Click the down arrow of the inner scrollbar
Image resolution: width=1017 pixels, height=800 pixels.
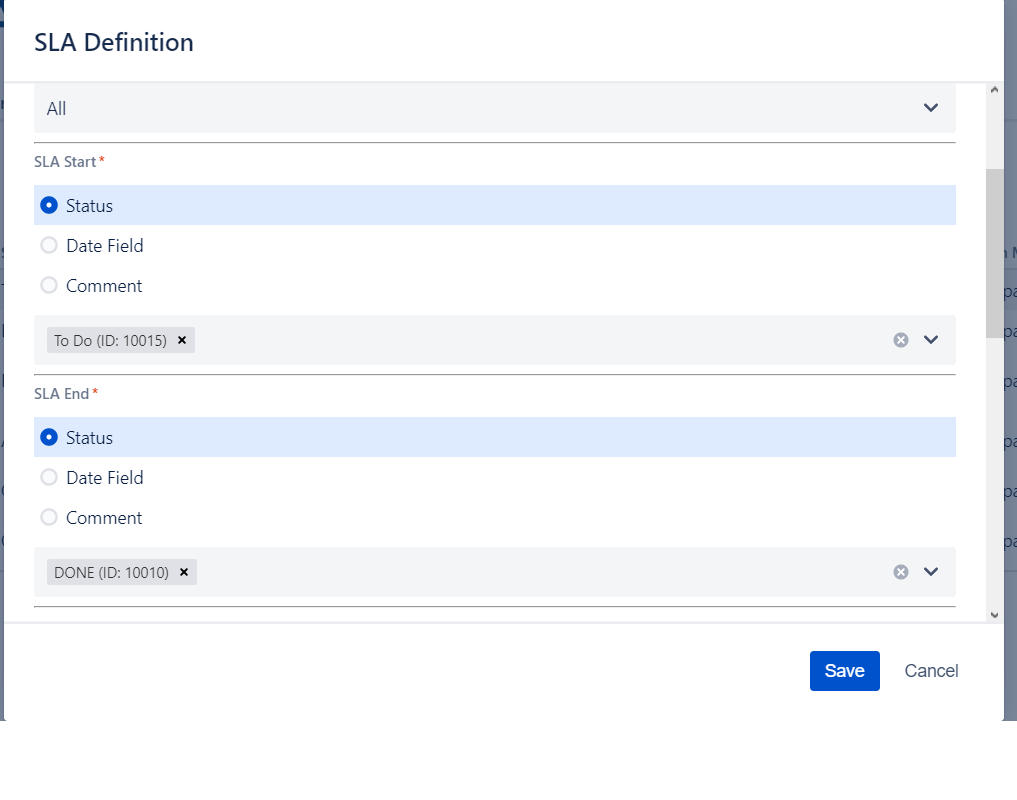(x=992, y=615)
